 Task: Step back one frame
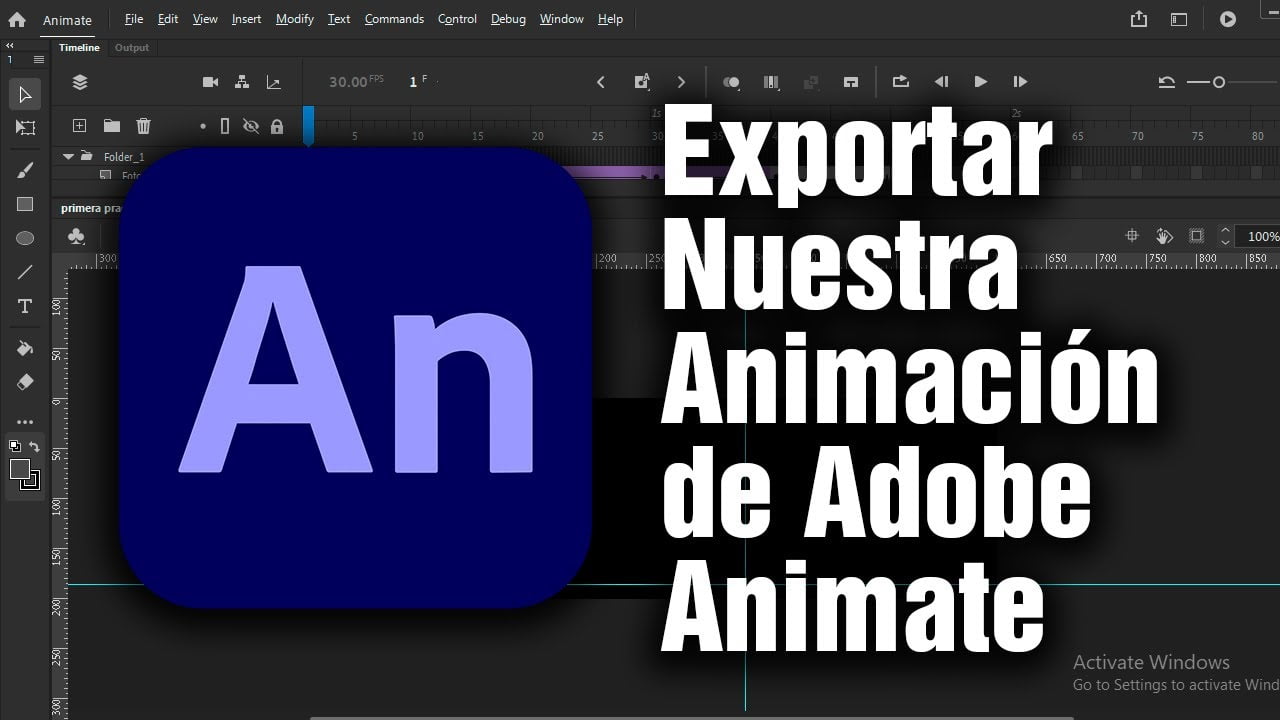click(x=941, y=82)
